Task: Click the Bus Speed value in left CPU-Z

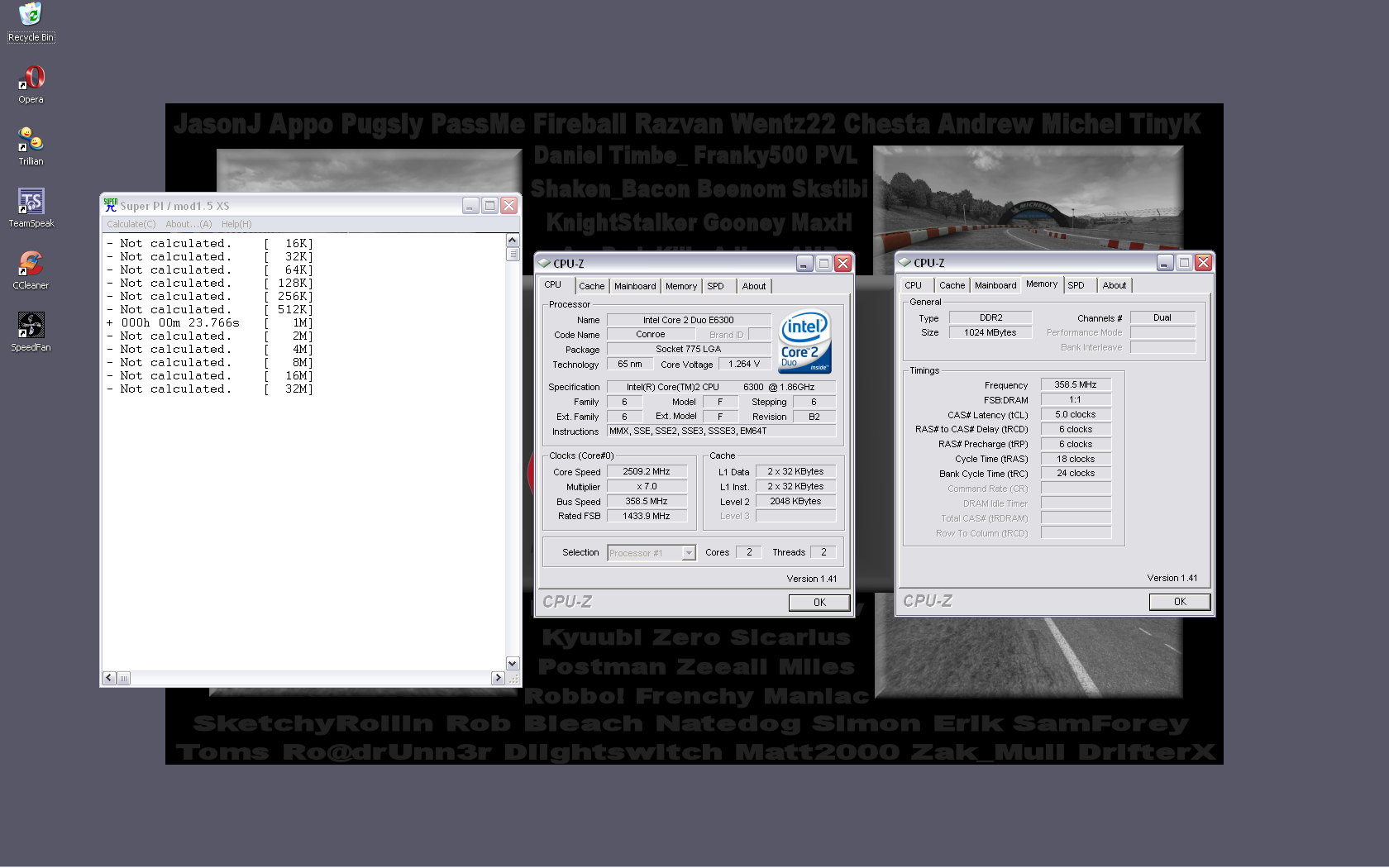Action: point(647,502)
